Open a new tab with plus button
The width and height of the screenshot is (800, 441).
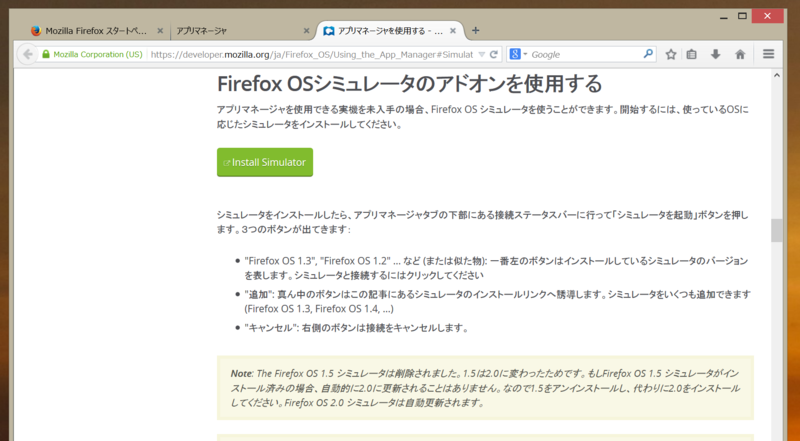click(476, 31)
